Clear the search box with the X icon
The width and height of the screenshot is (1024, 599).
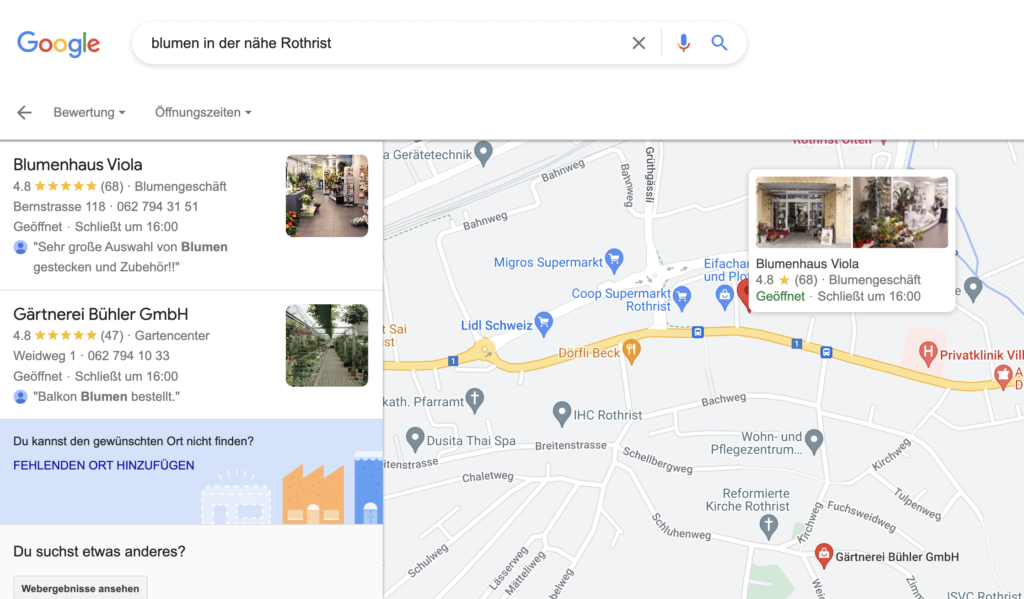pos(638,43)
